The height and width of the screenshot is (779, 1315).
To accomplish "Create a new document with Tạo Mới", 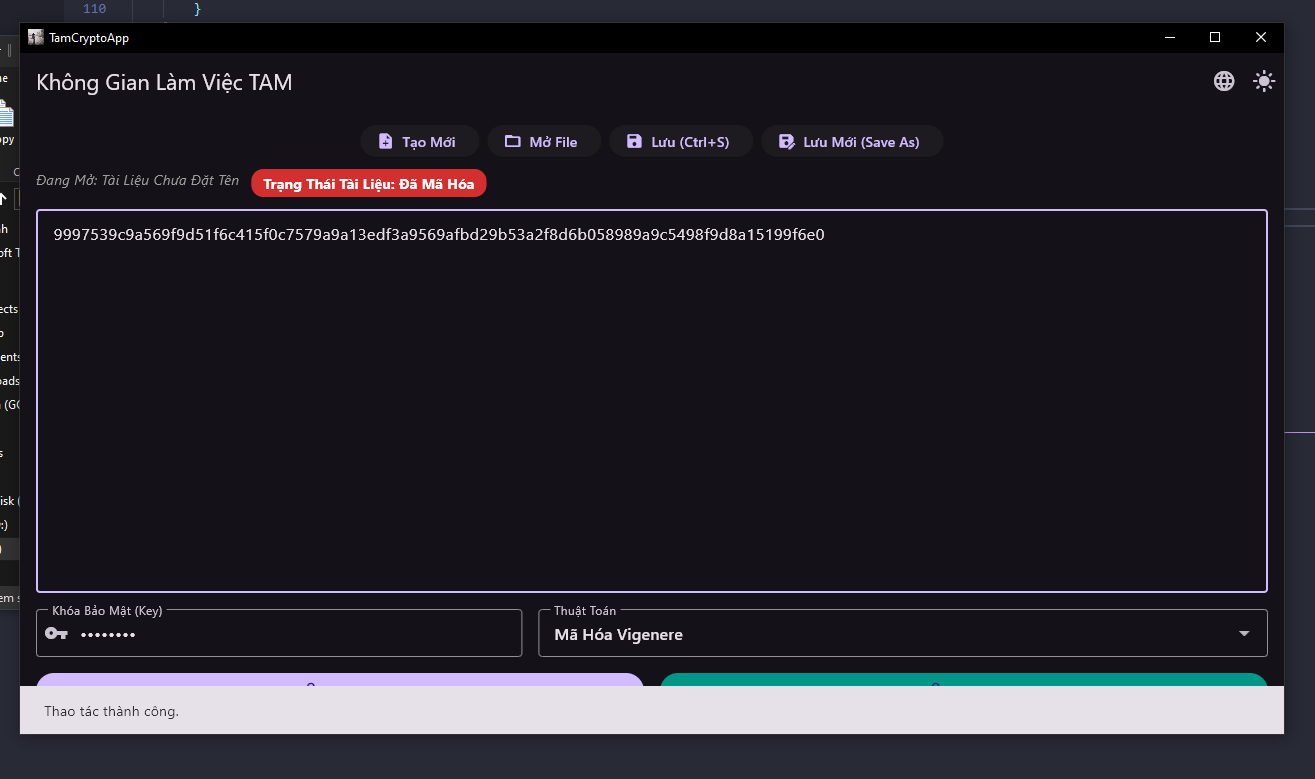I will [x=419, y=142].
